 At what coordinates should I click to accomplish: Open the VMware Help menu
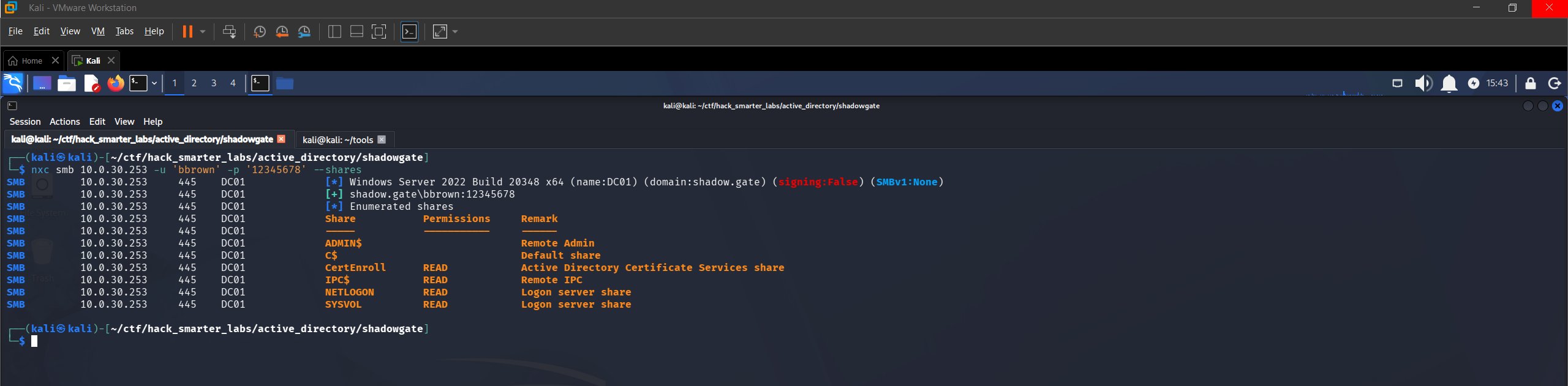154,31
